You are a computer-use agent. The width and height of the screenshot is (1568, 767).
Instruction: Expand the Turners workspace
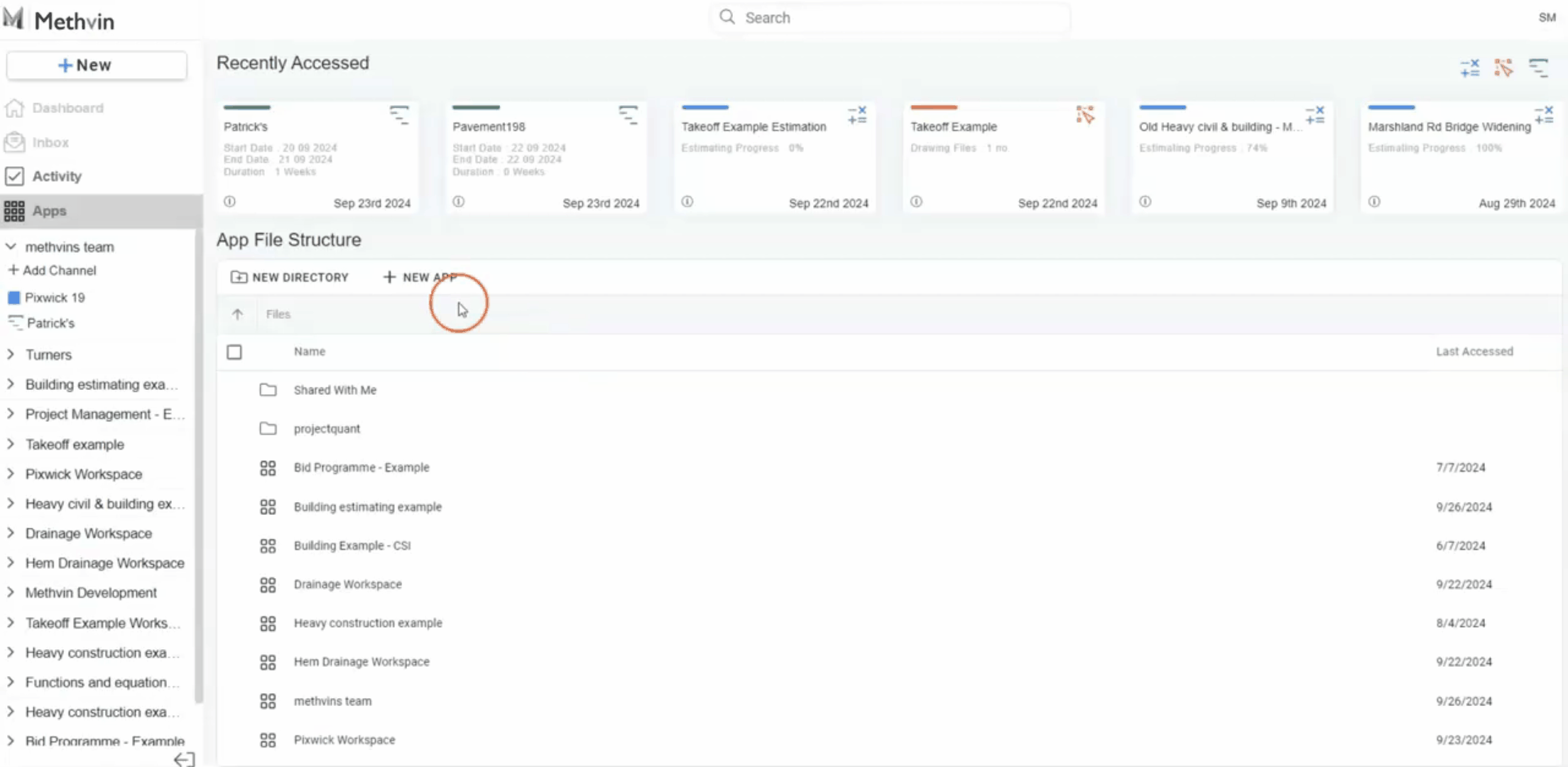[11, 354]
